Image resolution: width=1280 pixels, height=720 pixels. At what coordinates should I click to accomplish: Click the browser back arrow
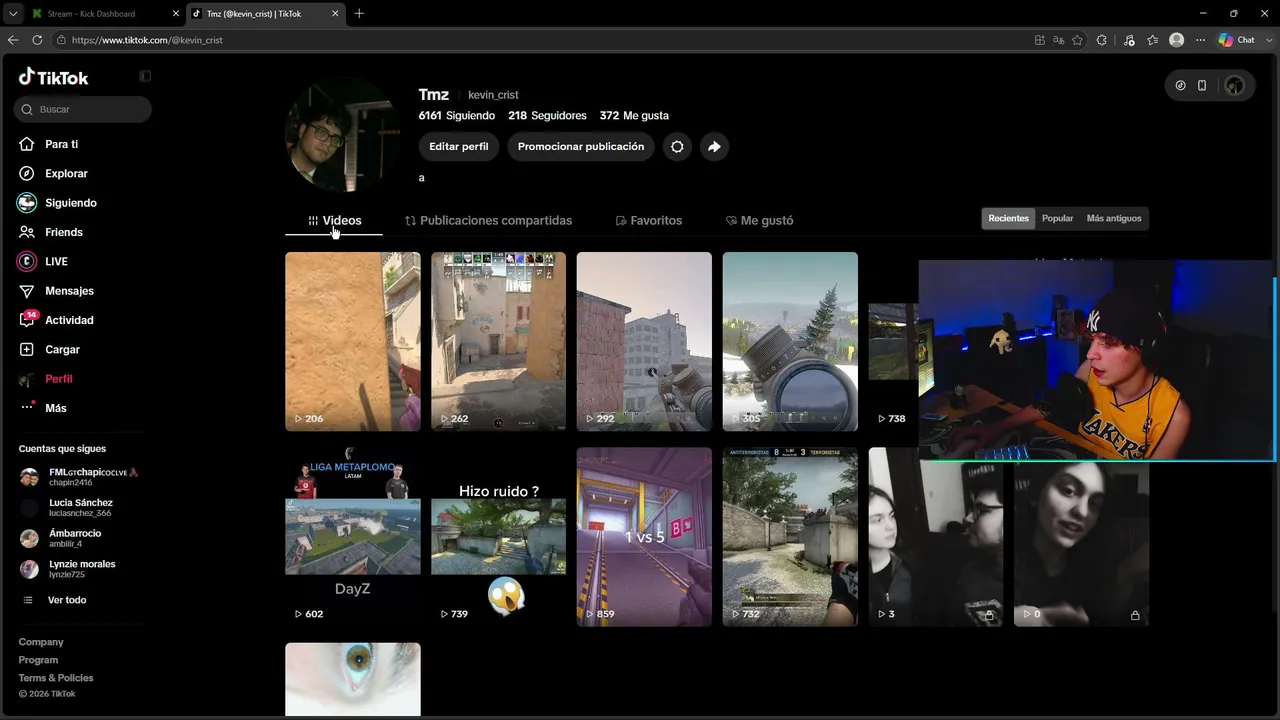click(x=13, y=40)
